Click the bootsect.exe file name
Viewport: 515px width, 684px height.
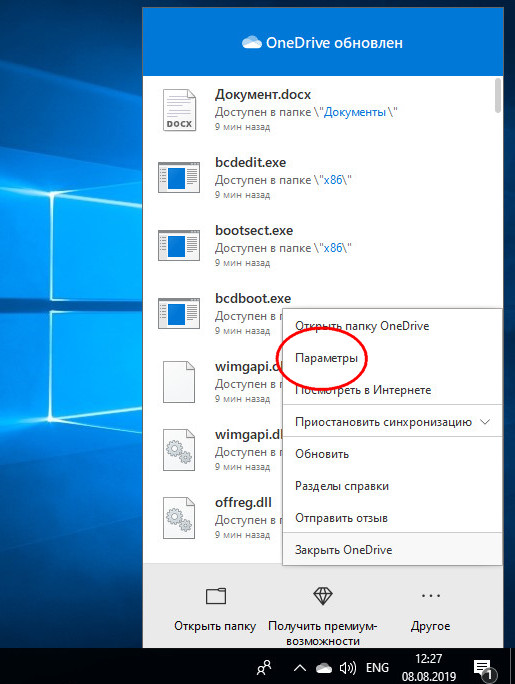click(x=254, y=231)
